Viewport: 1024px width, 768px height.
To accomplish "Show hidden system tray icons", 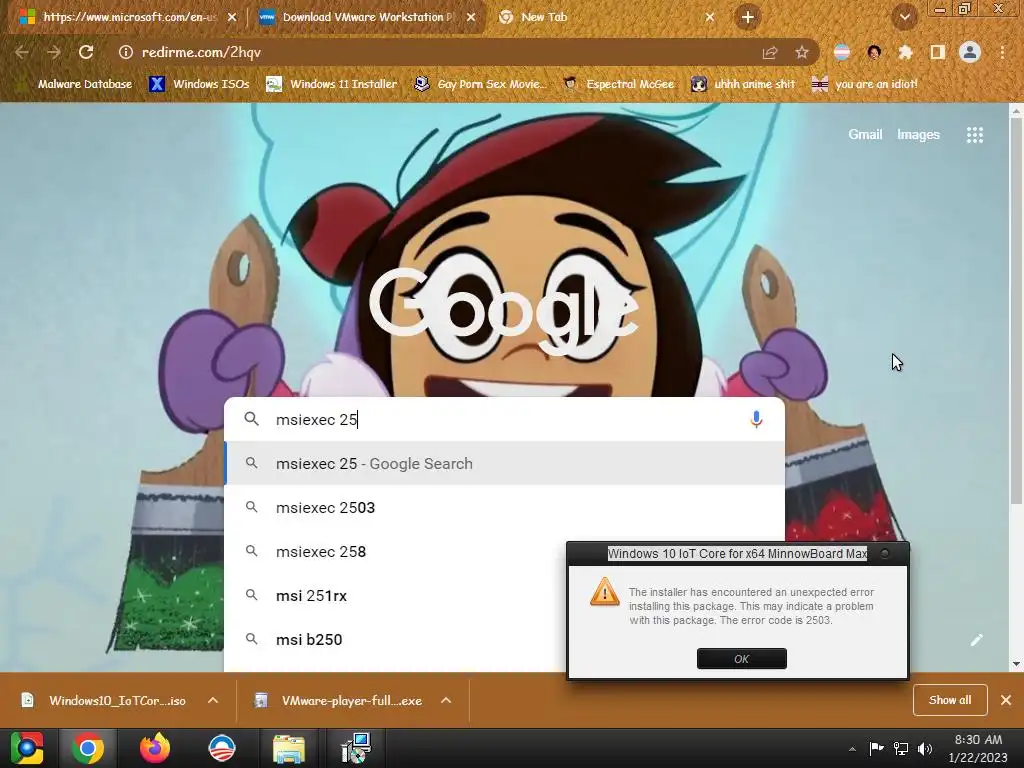I will tap(852, 749).
